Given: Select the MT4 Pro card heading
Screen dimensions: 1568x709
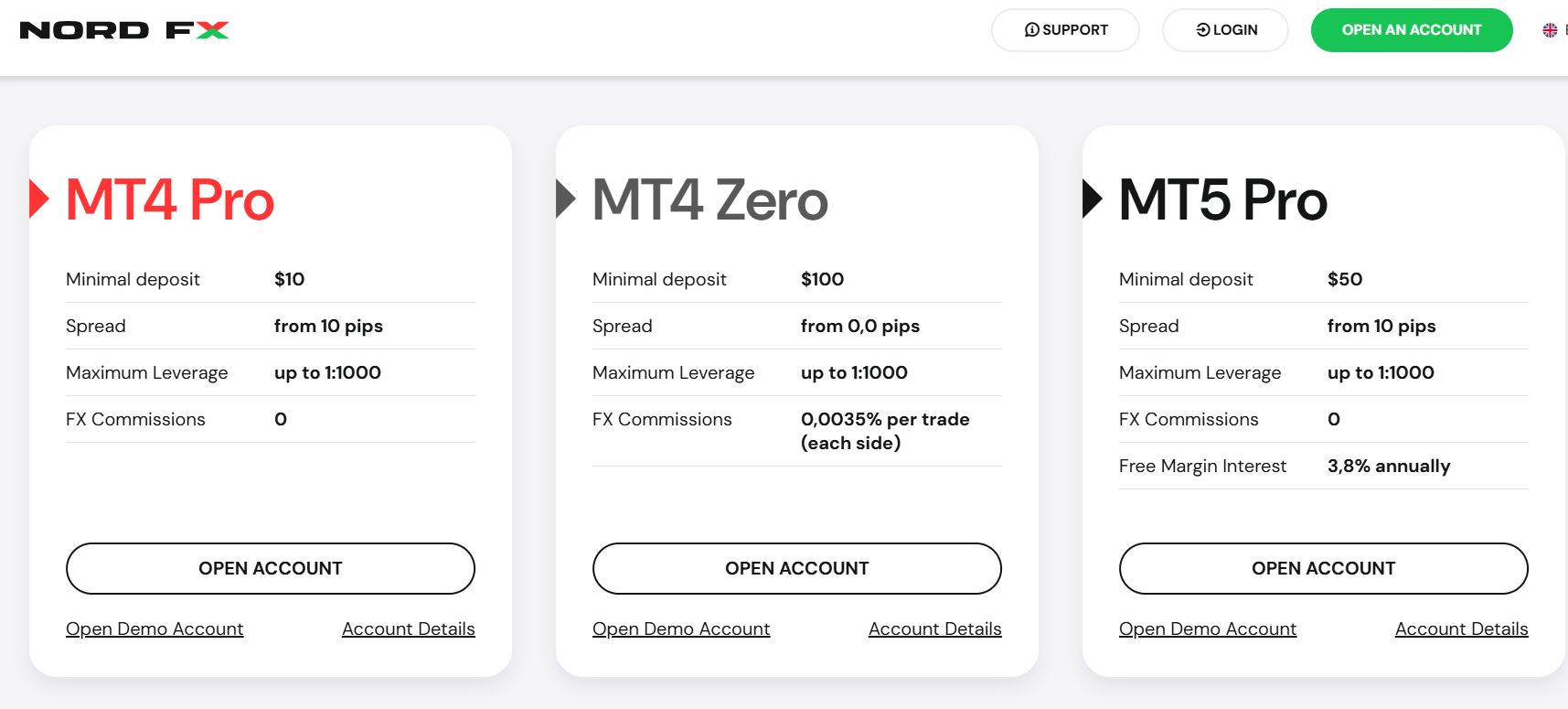Looking at the screenshot, I should 170,199.
